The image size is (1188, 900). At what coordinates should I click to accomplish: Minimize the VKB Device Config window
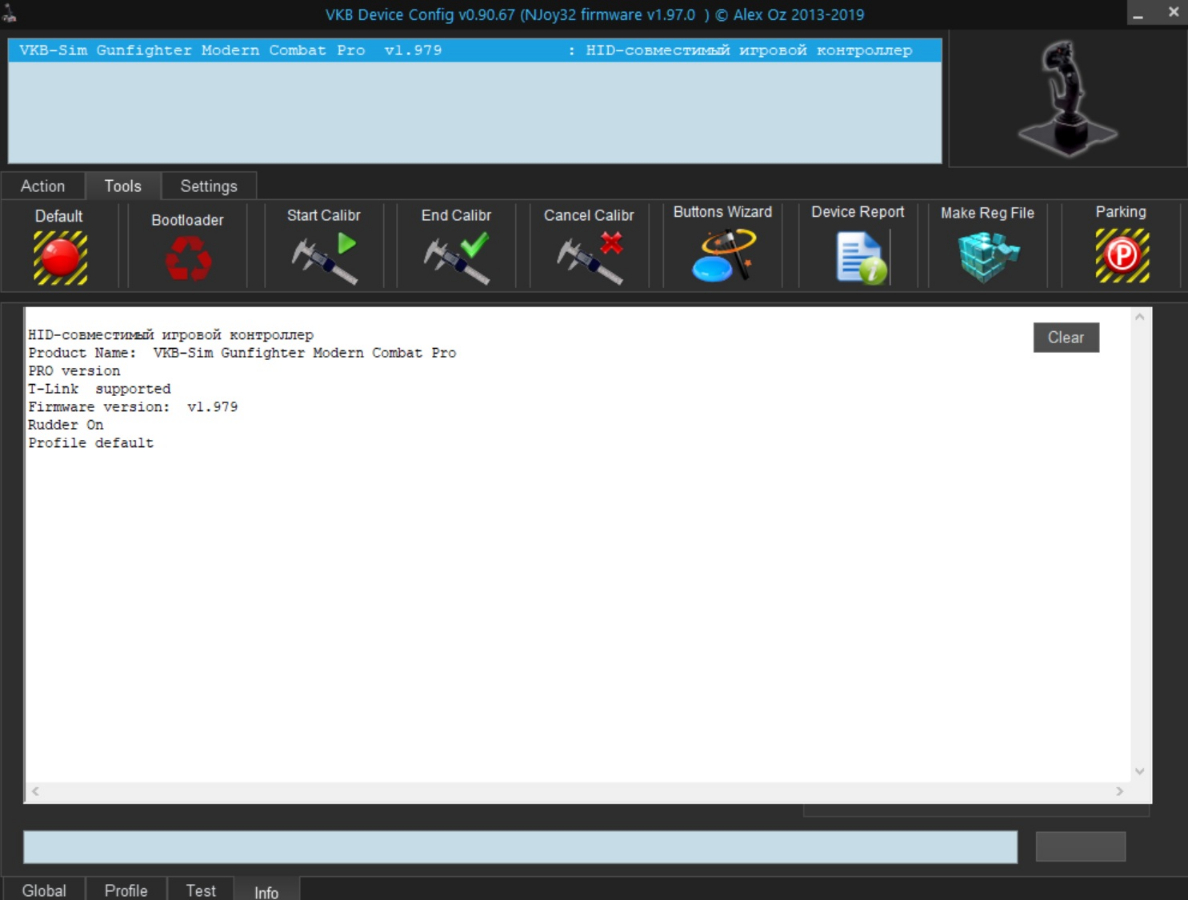[x=1138, y=14]
